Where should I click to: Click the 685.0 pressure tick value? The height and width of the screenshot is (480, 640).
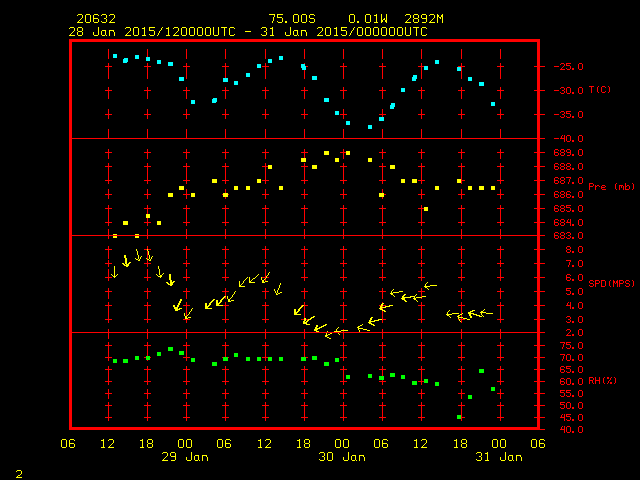tap(568, 209)
